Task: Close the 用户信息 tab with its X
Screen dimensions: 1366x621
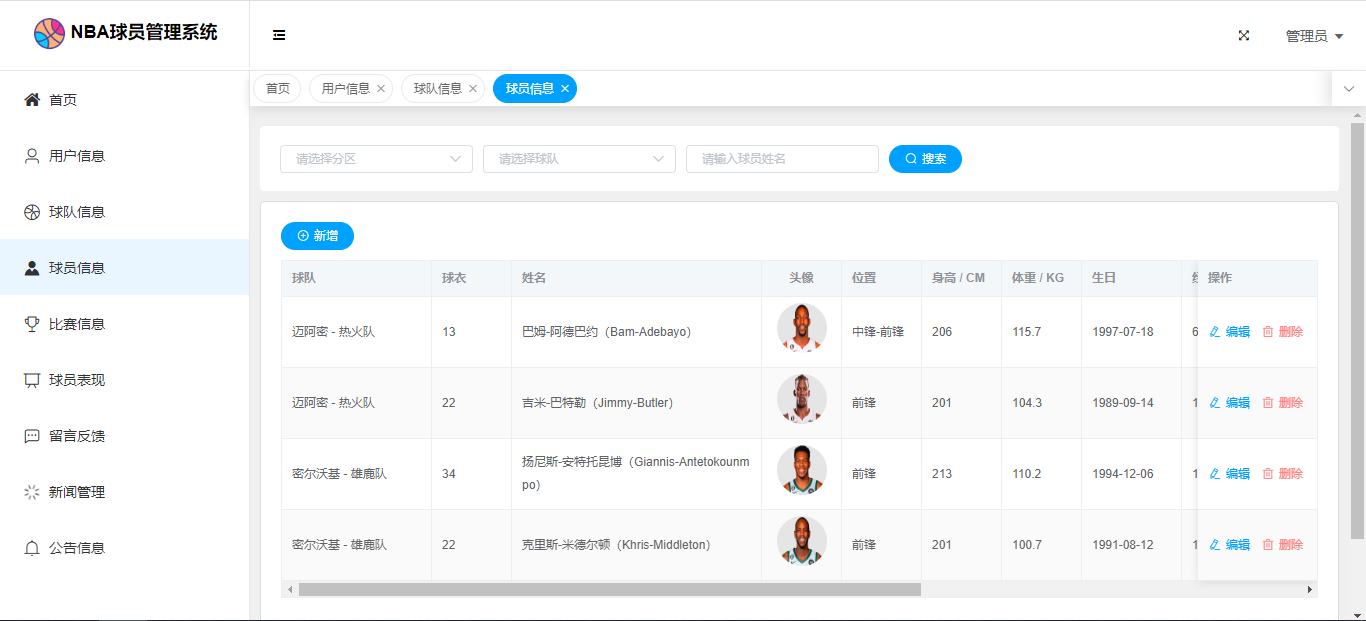Action: (381, 89)
